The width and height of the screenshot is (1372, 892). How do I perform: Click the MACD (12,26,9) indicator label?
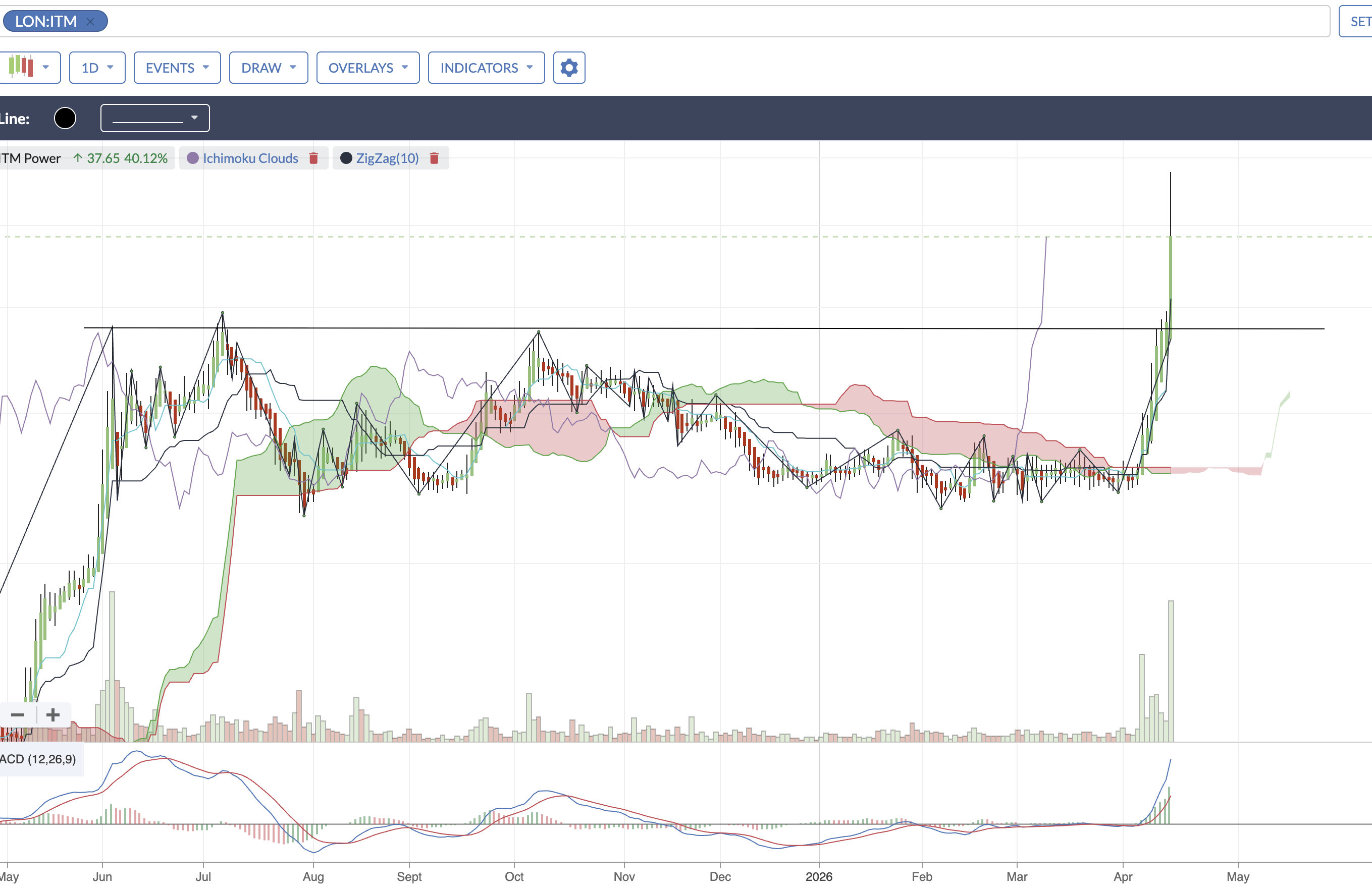click(x=38, y=759)
